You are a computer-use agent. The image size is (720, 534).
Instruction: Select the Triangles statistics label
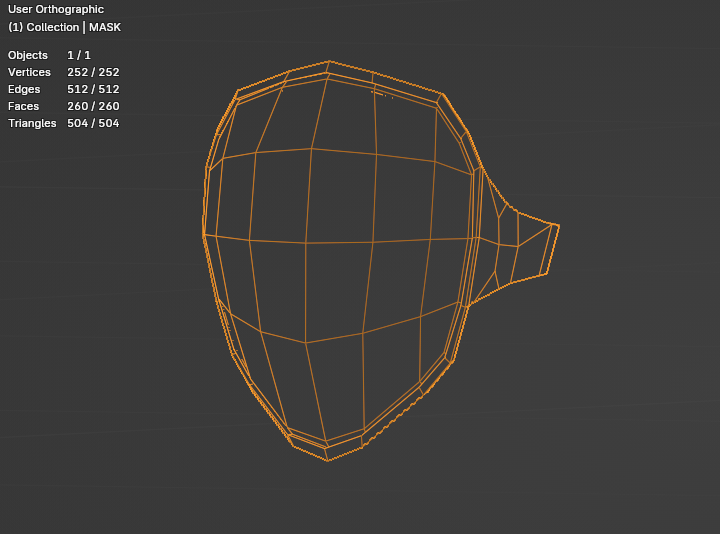[x=32, y=123]
